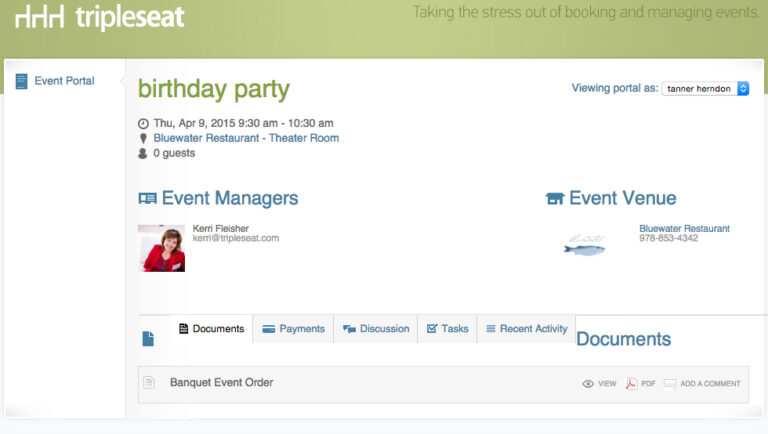Open the Discussion tab

click(x=376, y=329)
